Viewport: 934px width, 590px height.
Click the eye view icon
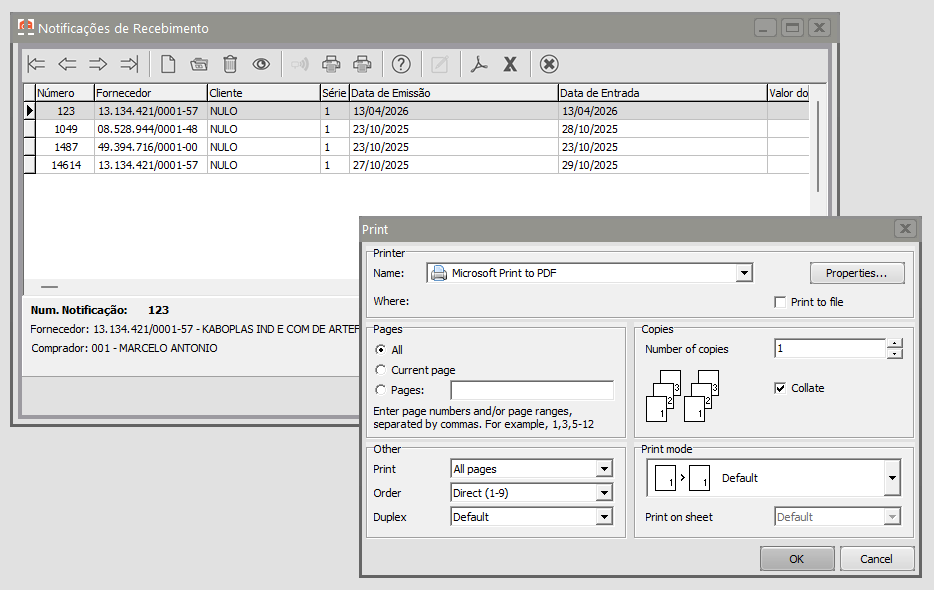pyautogui.click(x=261, y=64)
